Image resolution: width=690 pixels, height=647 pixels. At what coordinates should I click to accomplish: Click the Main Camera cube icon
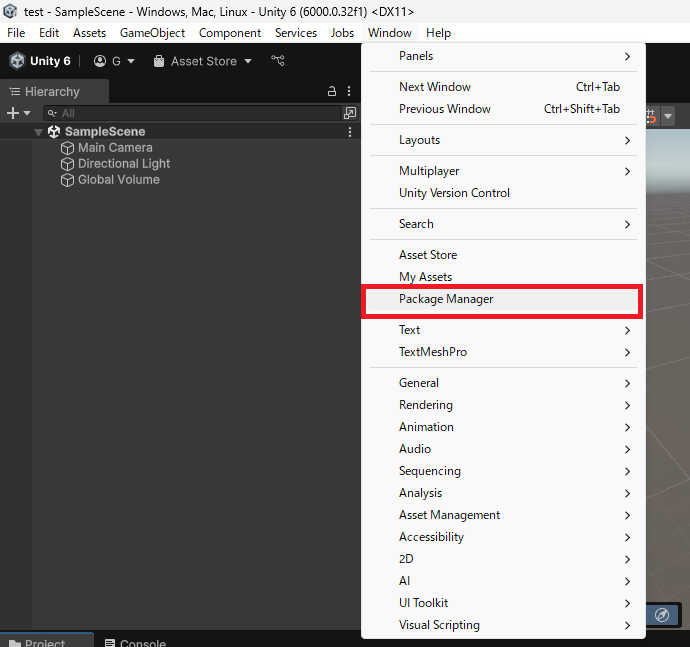(x=67, y=148)
